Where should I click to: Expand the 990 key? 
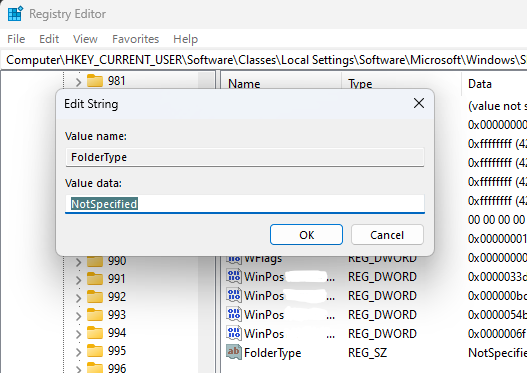pos(78,262)
